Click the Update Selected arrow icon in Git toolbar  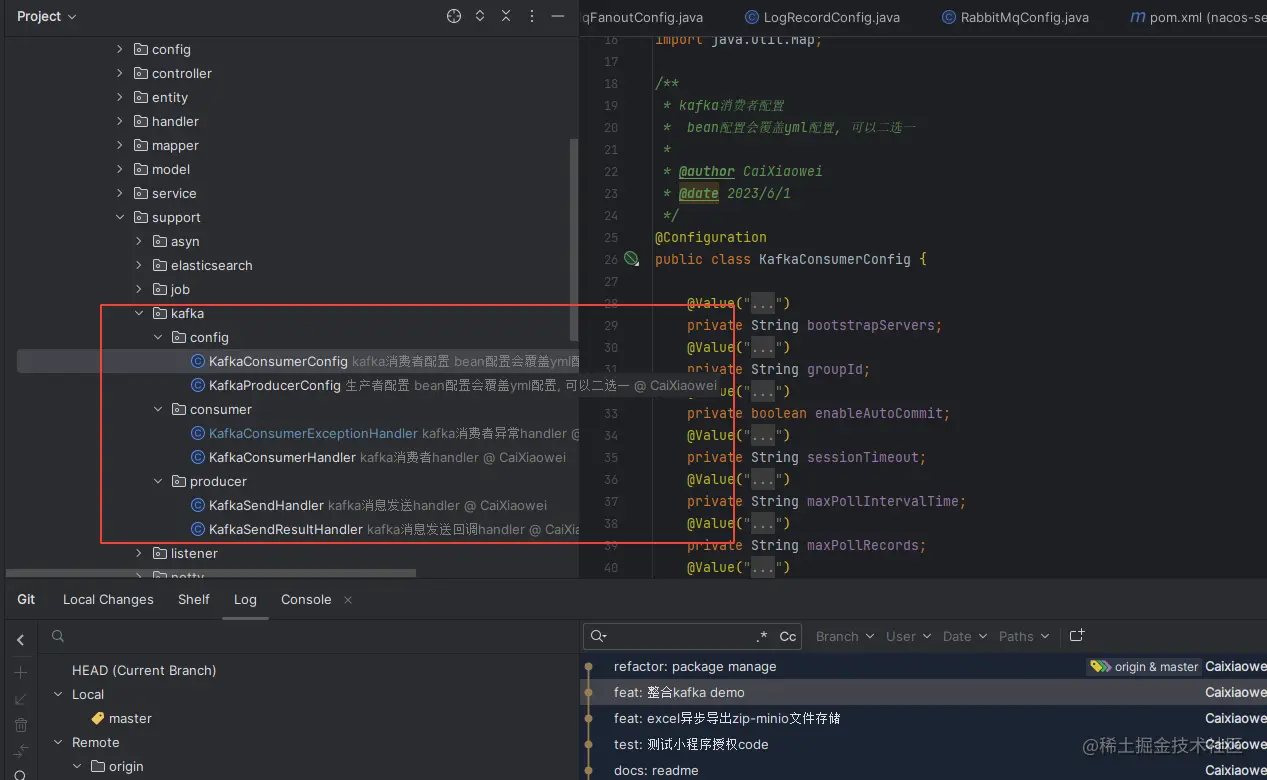click(21, 698)
